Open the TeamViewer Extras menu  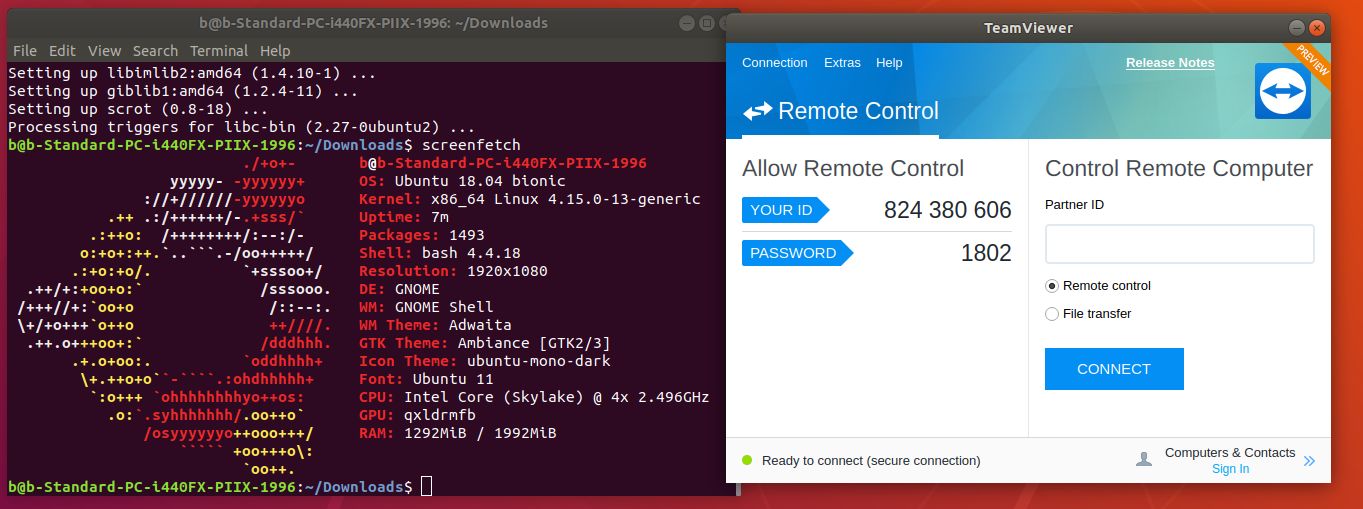tap(842, 62)
